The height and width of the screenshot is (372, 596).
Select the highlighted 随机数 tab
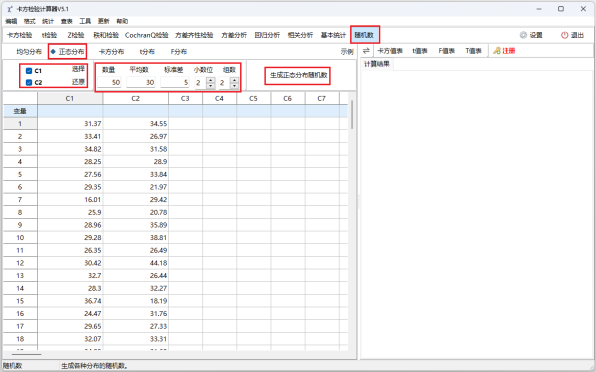tap(364, 35)
